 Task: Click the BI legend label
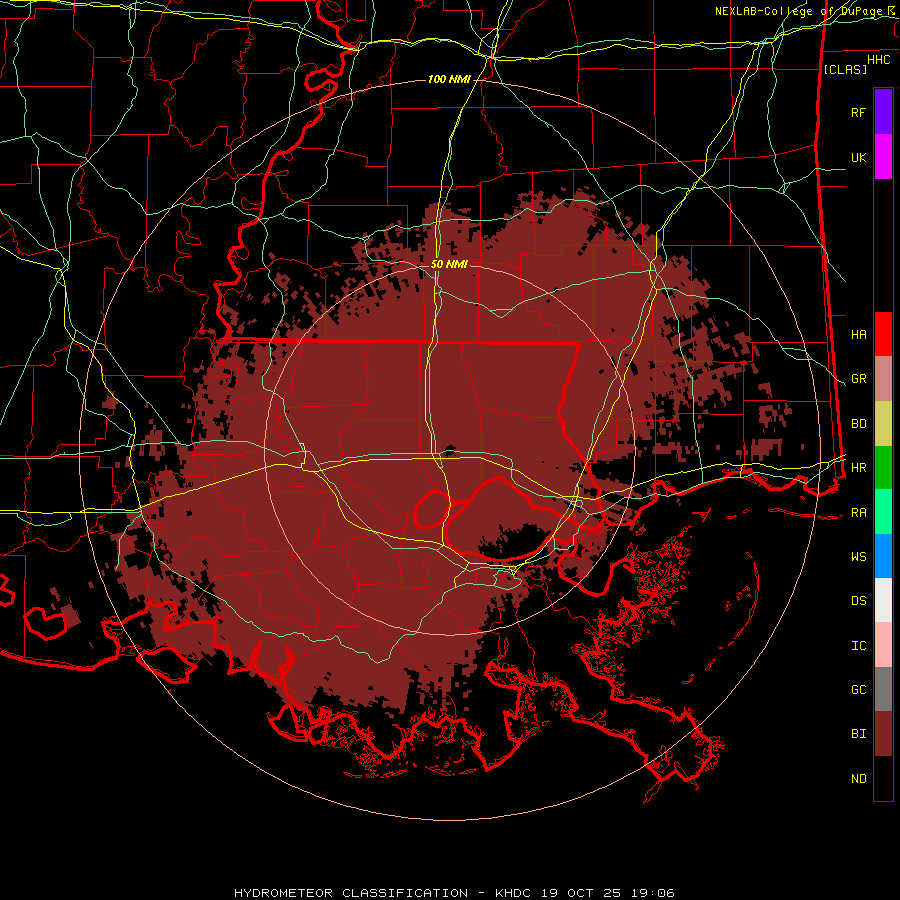(x=859, y=734)
